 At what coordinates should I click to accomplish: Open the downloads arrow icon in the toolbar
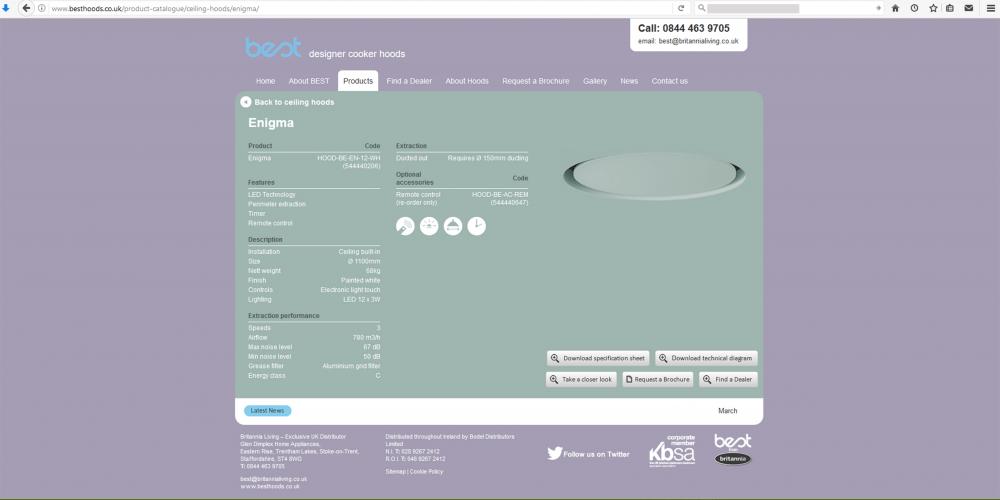point(6,8)
